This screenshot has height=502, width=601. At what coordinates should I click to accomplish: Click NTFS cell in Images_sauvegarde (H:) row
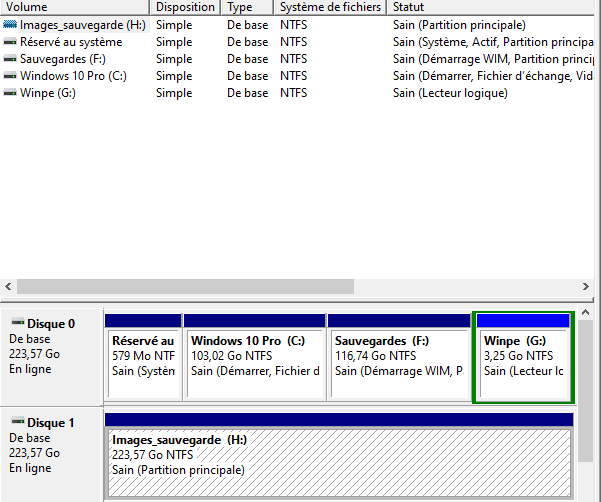point(294,25)
